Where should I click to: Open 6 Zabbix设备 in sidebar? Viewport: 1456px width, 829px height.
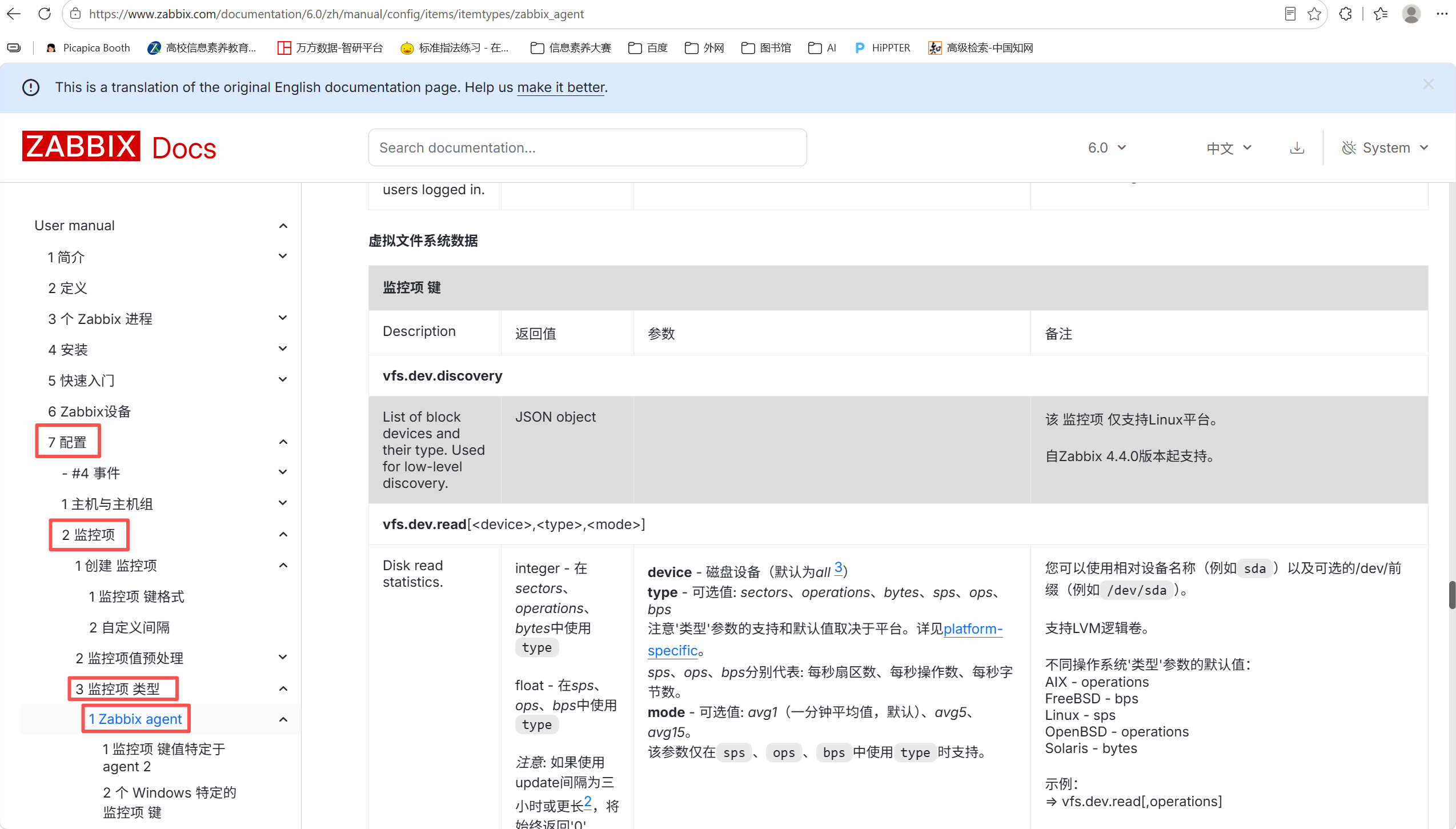(90, 411)
